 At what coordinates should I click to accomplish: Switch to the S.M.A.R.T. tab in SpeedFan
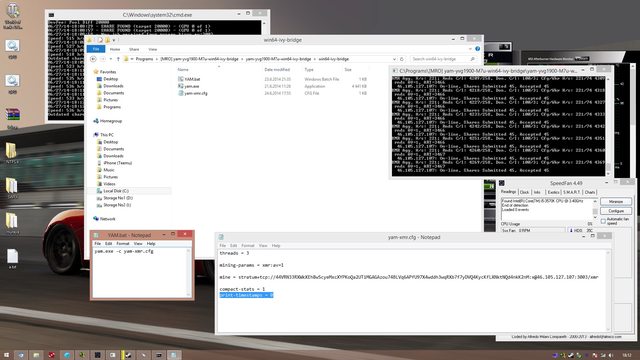[x=571, y=192]
